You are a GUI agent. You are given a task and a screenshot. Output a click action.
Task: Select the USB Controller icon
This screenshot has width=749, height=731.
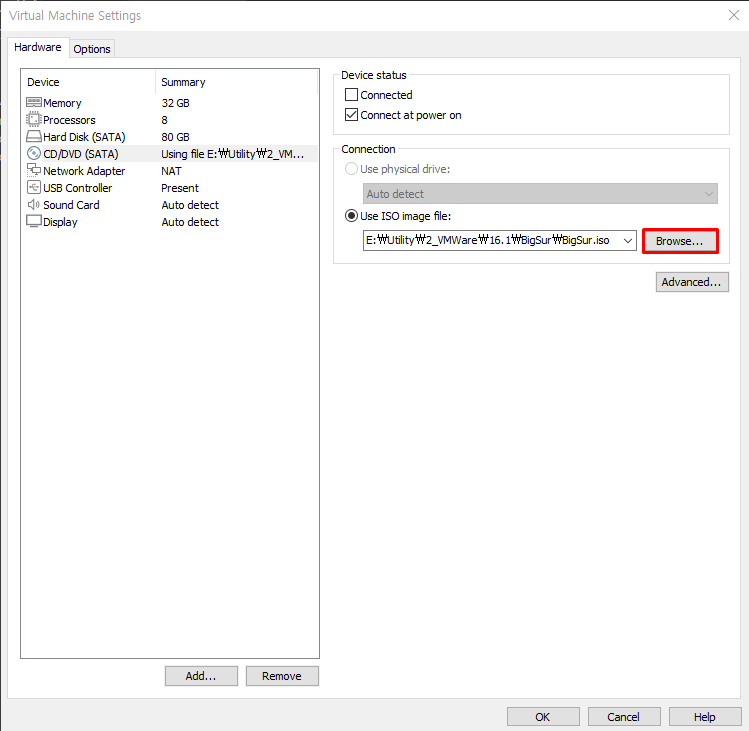pyautogui.click(x=33, y=187)
